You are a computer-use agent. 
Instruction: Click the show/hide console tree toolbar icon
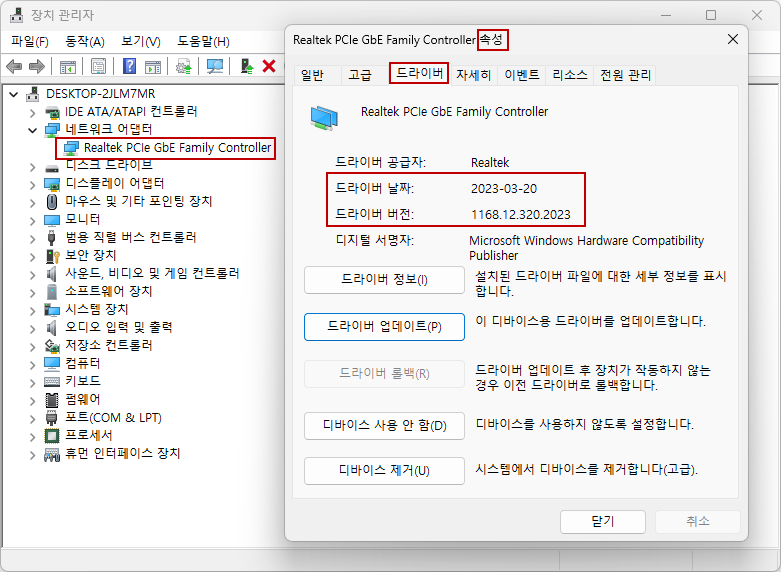pyautogui.click(x=68, y=66)
